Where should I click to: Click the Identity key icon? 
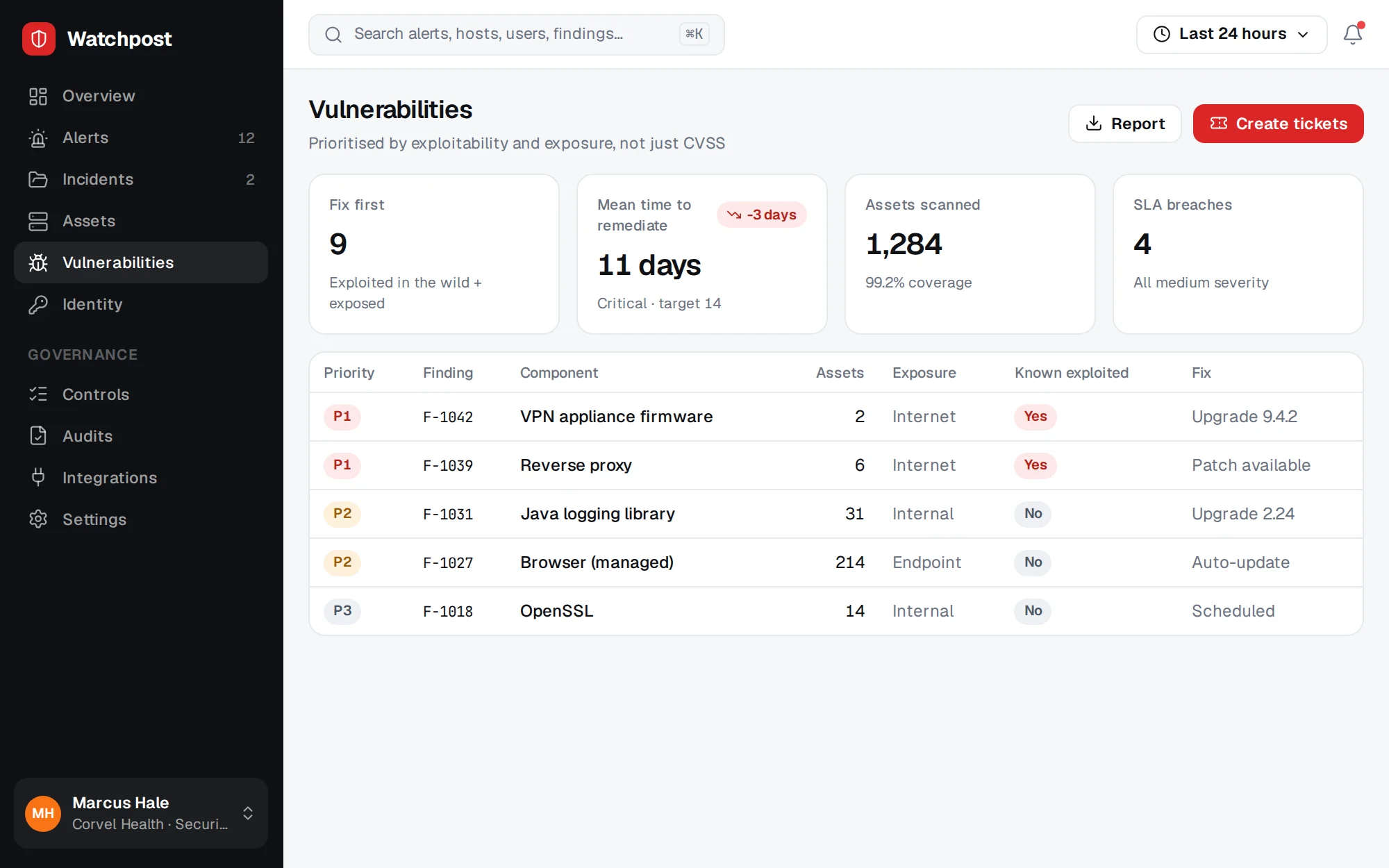38,304
